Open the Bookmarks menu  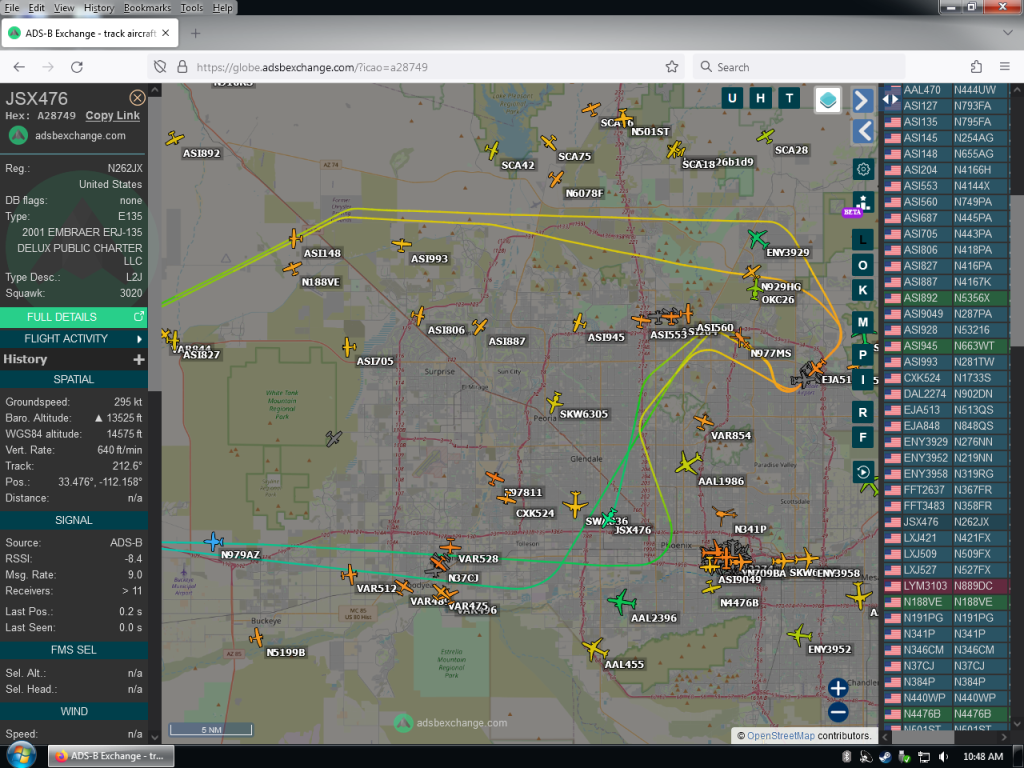pos(147,8)
